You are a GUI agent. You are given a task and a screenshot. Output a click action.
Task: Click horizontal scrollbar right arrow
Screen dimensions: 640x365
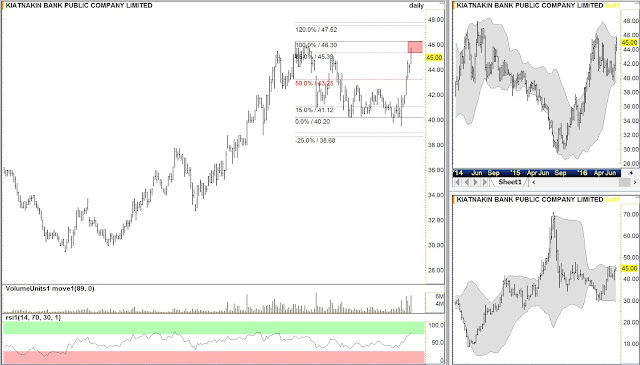[634, 182]
